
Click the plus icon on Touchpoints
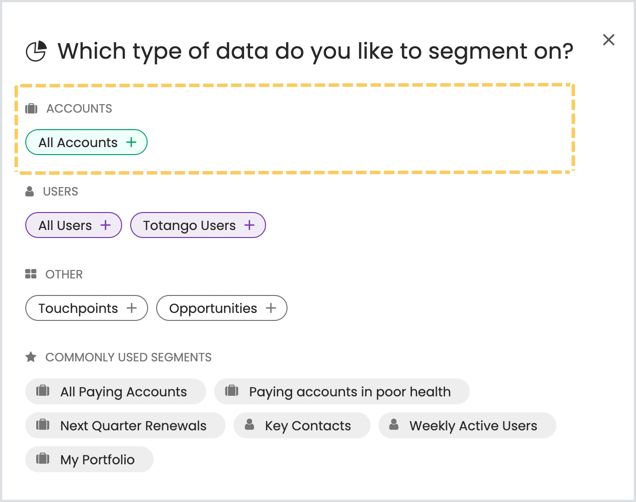[x=131, y=308]
